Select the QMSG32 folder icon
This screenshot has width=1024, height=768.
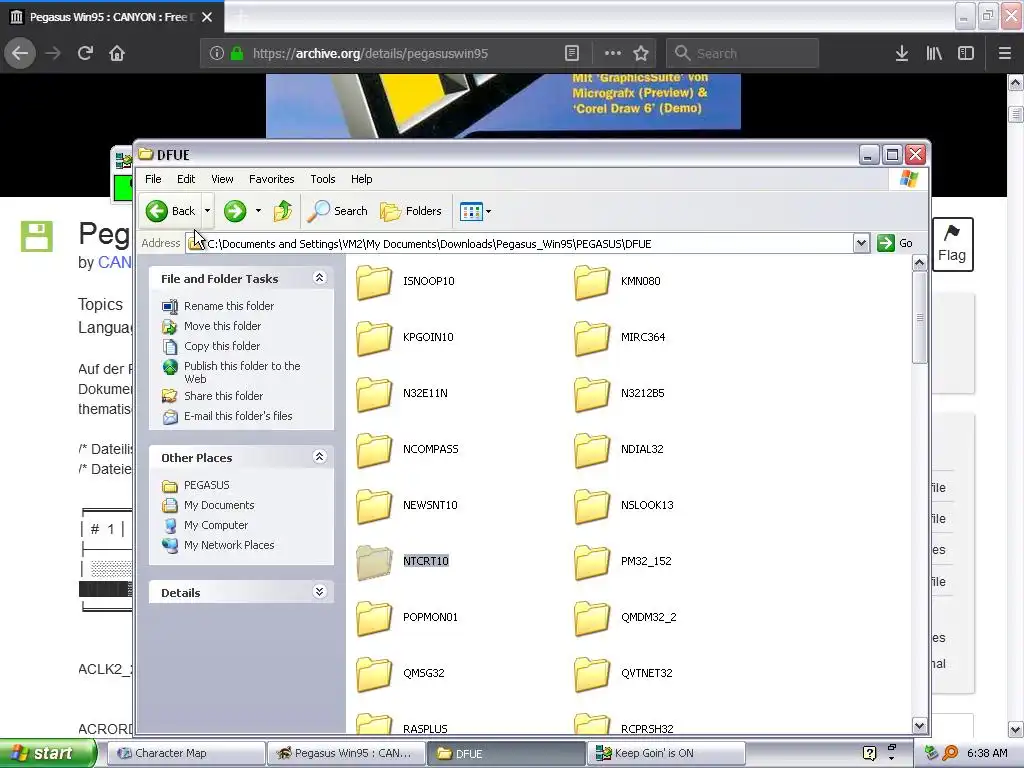point(374,674)
